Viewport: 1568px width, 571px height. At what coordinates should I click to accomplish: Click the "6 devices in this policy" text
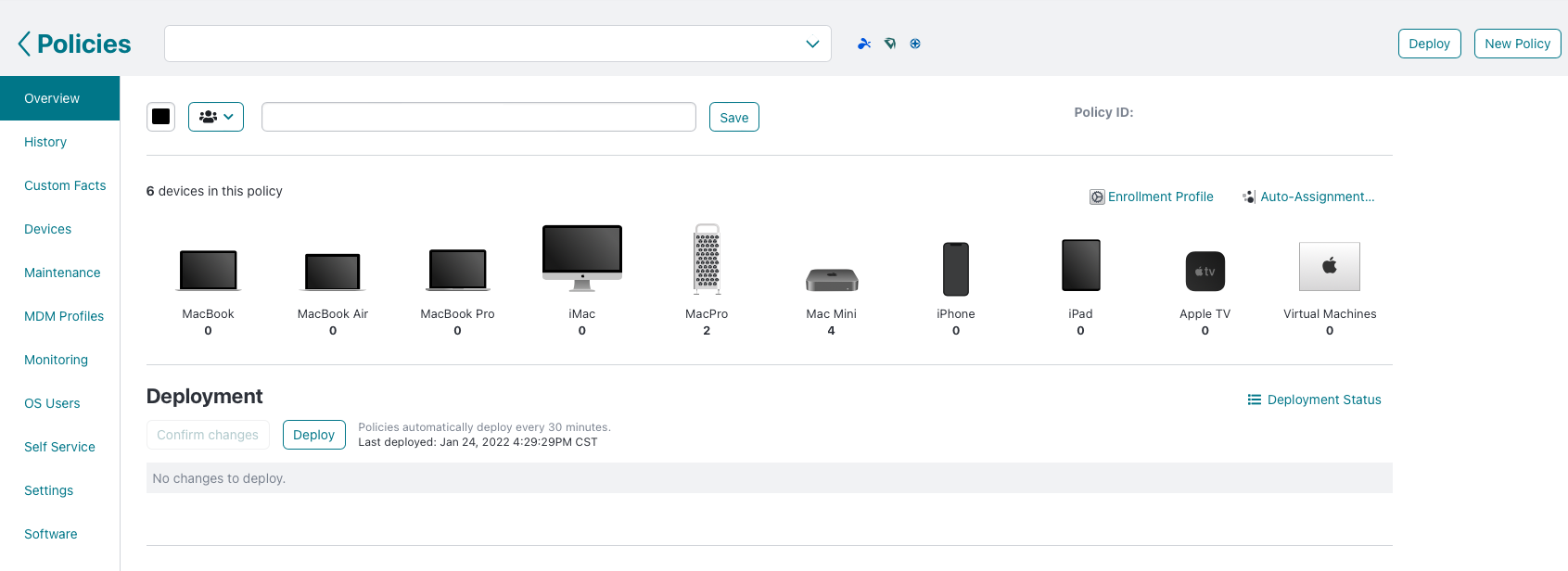point(214,191)
